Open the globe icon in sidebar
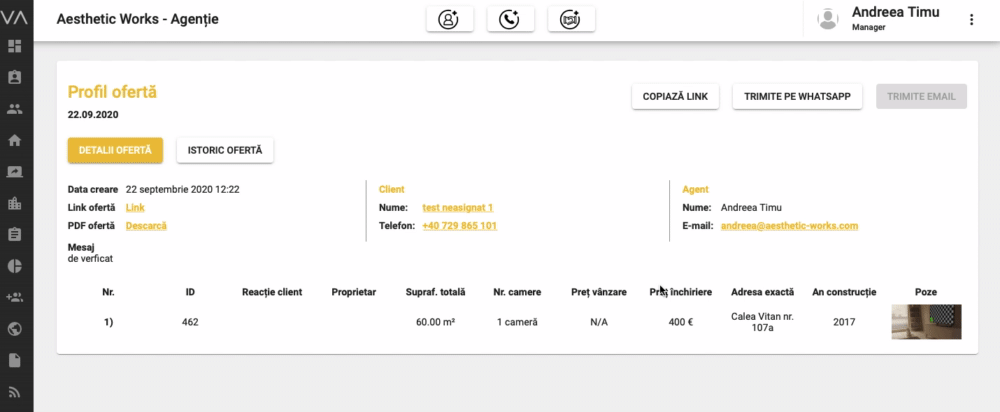1000x412 pixels. tap(14, 328)
